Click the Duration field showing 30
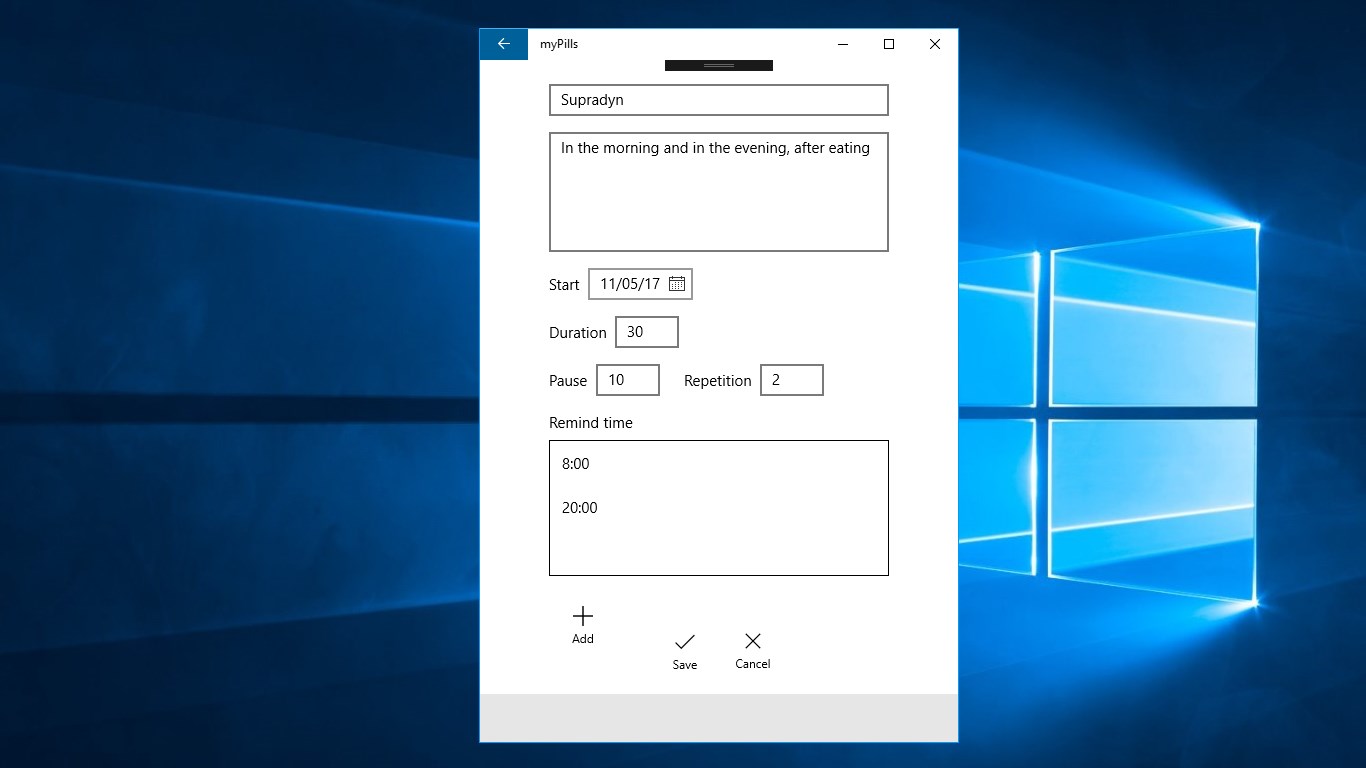 [646, 331]
